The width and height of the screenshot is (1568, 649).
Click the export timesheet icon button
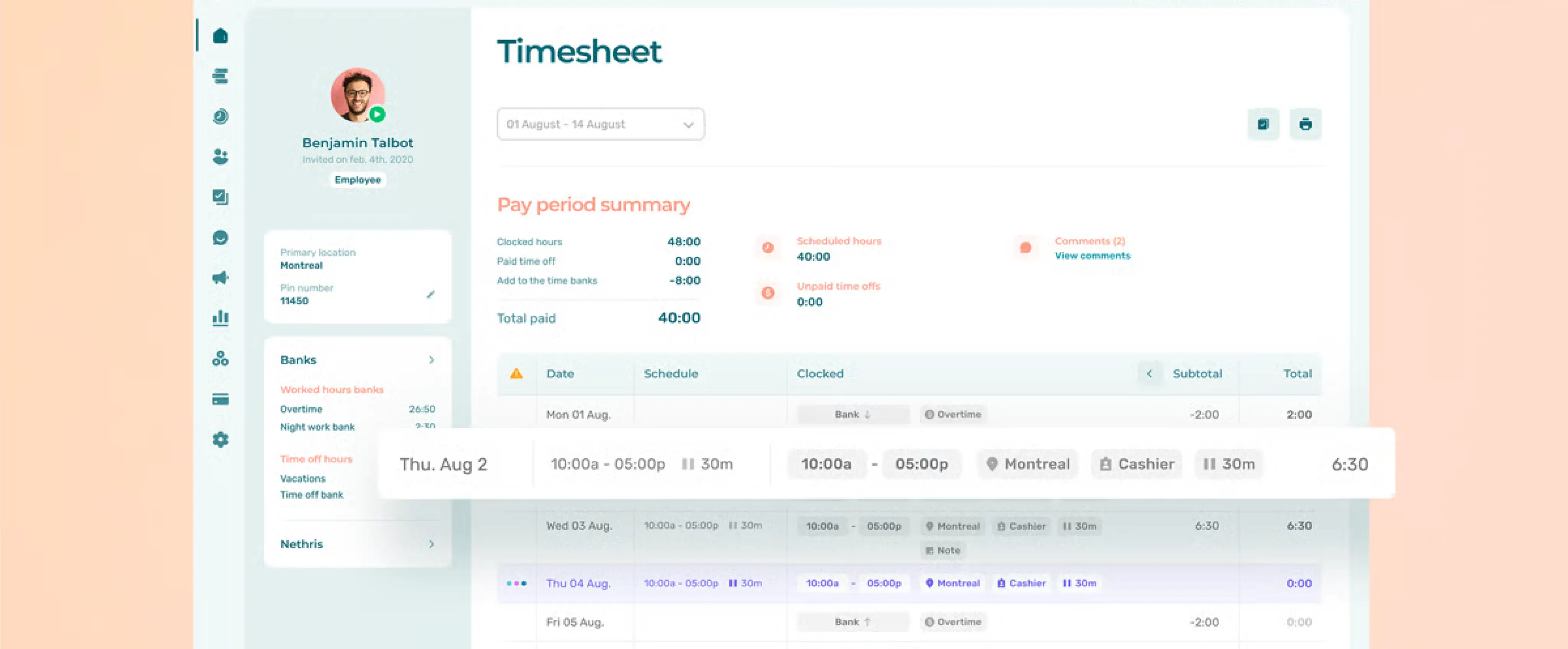tap(1263, 124)
